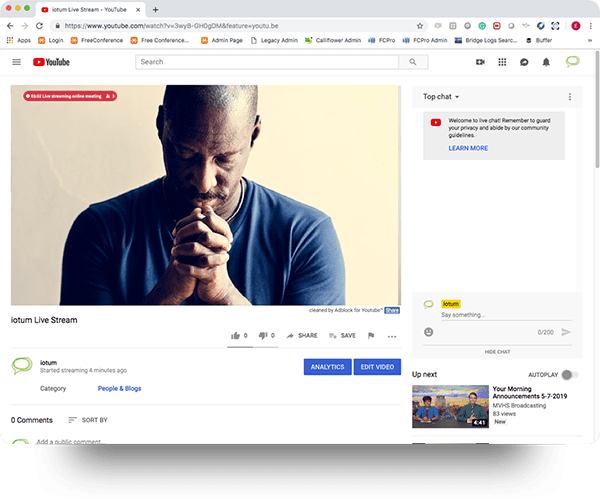Share the iotum Live Stream video
Viewport: 600px width, 499px height.
[302, 336]
